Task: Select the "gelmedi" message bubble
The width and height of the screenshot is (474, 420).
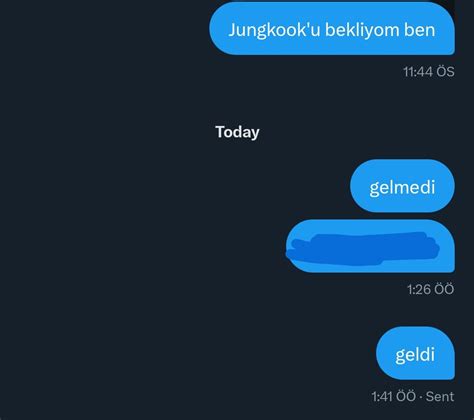Action: pyautogui.click(x=402, y=186)
